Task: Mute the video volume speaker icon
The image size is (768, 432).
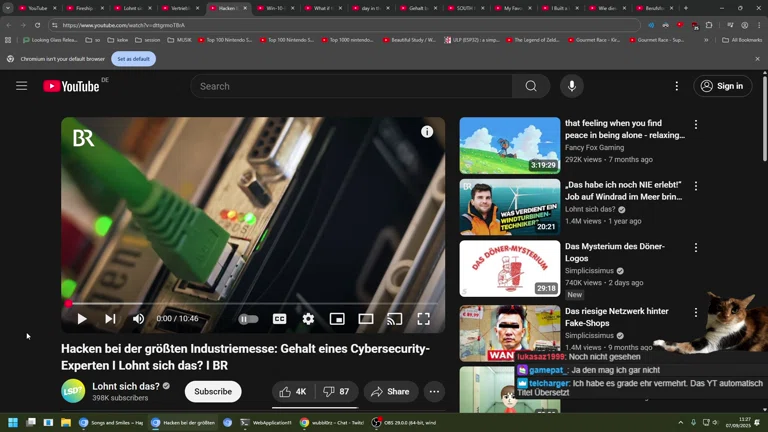Action: coord(138,319)
